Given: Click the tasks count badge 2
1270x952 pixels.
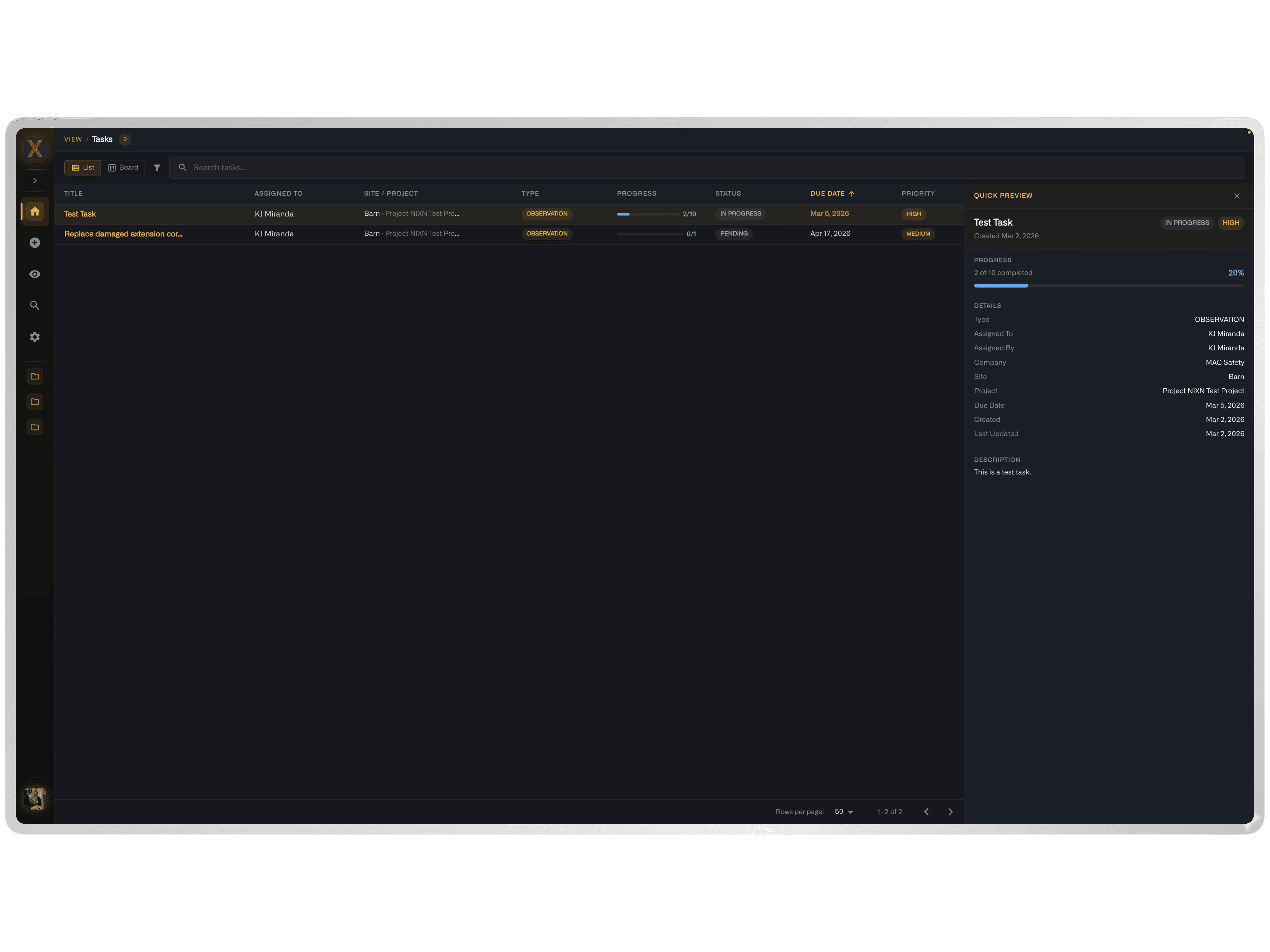Looking at the screenshot, I should click(x=125, y=139).
